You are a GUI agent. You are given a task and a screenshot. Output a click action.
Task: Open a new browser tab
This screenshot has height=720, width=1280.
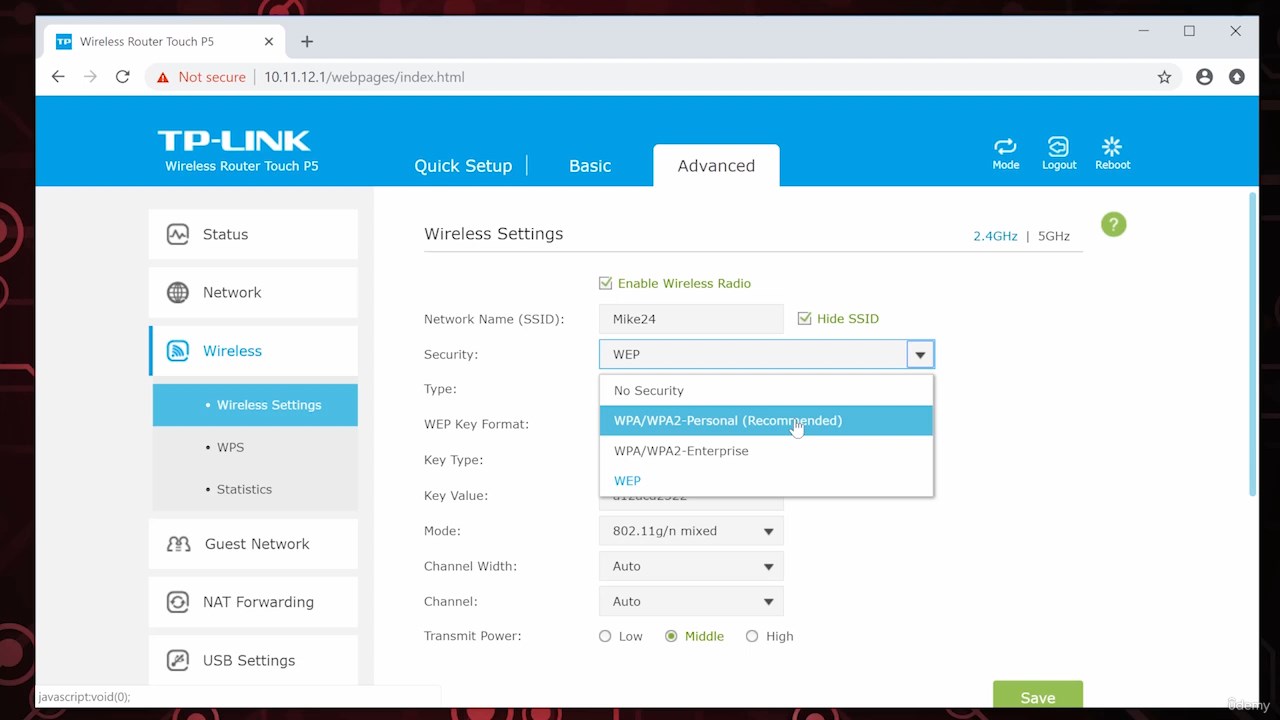point(307,42)
